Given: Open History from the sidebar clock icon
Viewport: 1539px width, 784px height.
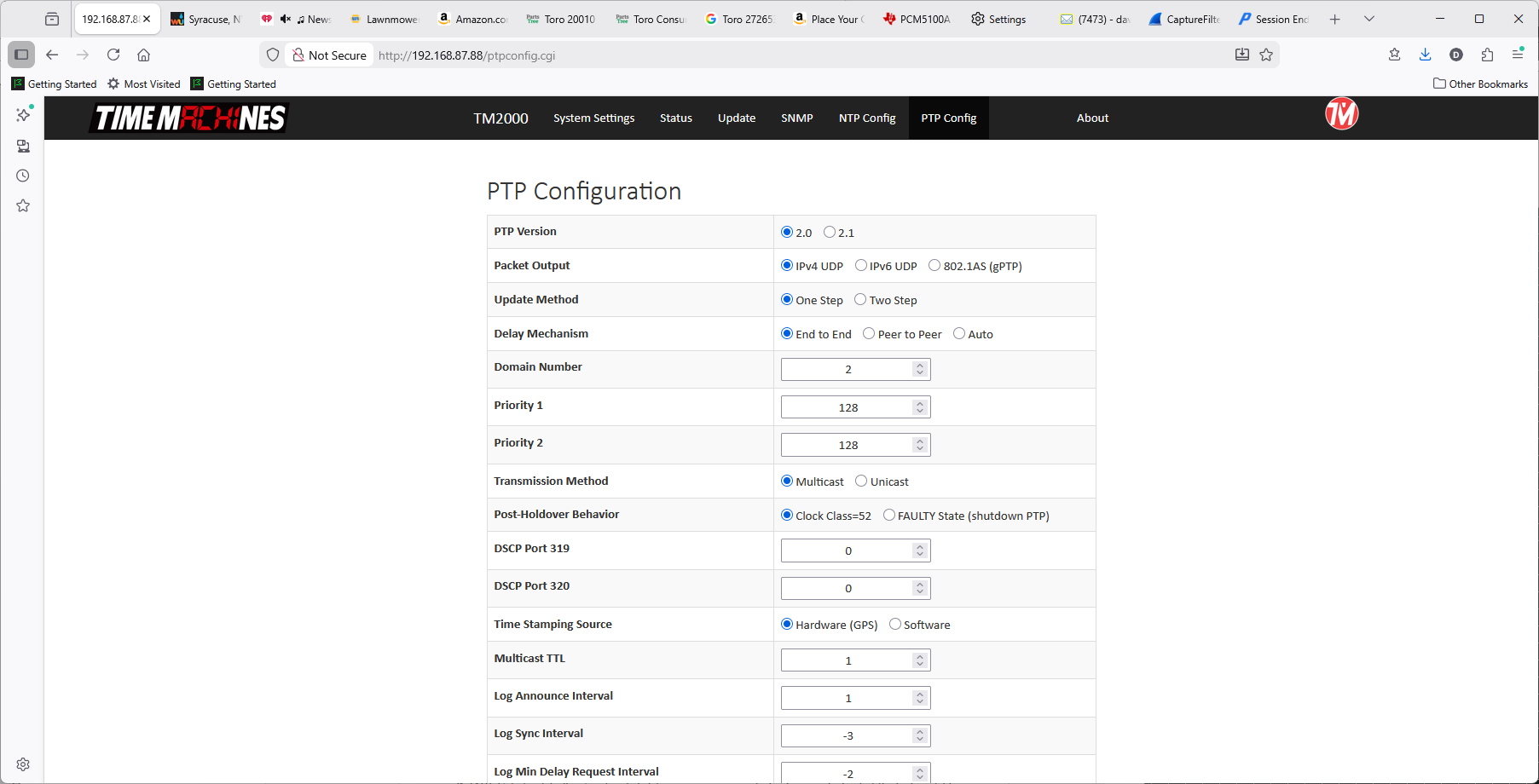Looking at the screenshot, I should coord(23,176).
